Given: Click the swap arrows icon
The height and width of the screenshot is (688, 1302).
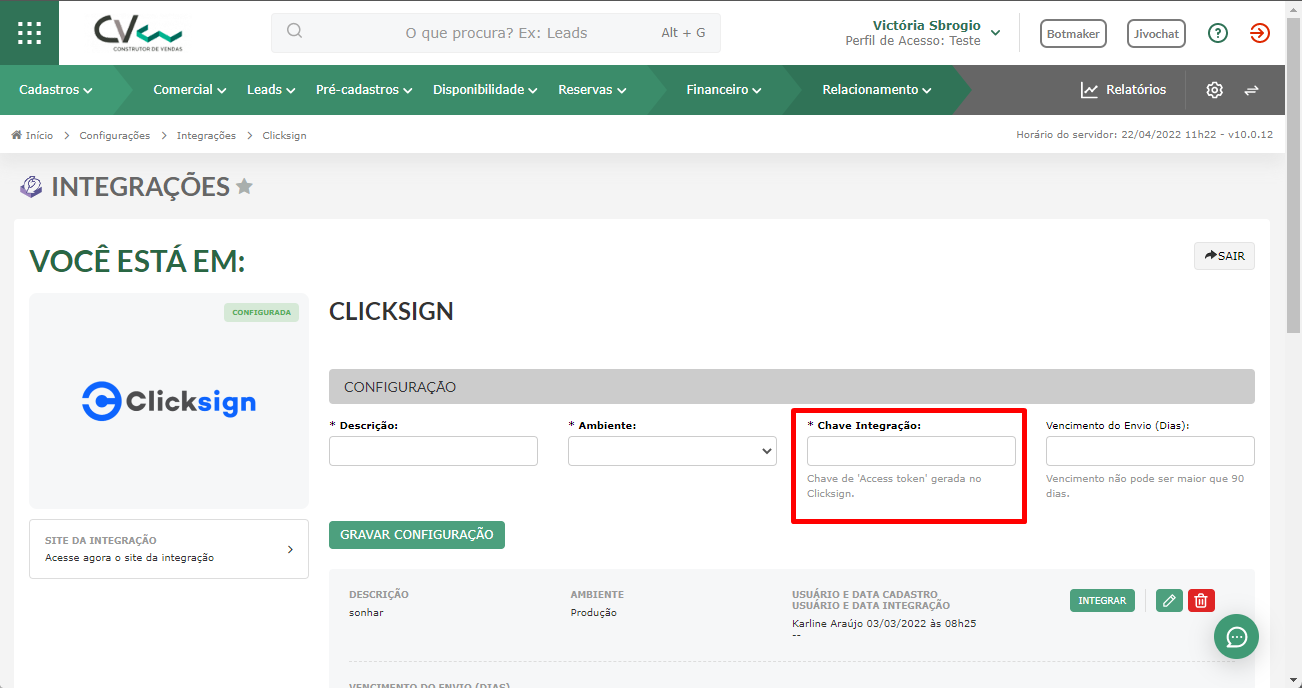Looking at the screenshot, I should (x=1251, y=90).
